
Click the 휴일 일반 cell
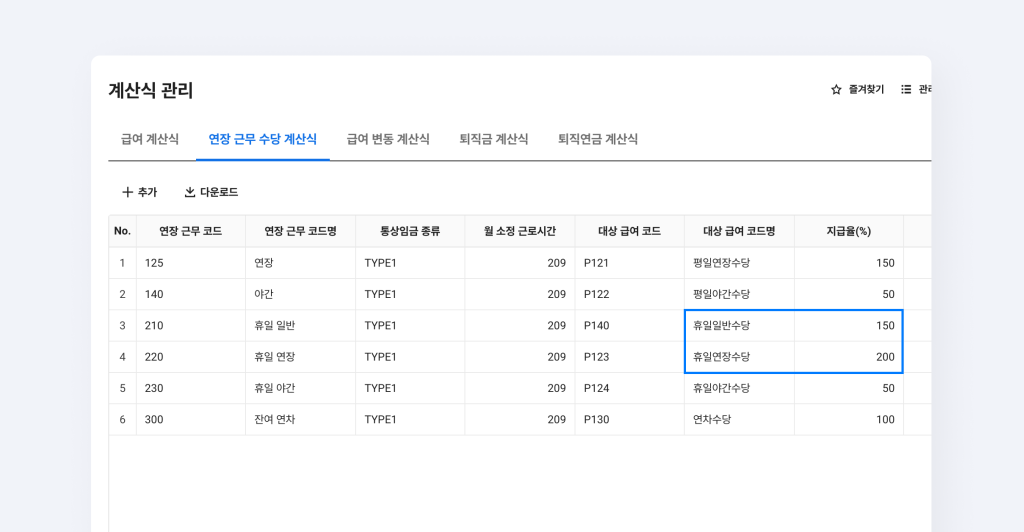pyautogui.click(x=300, y=326)
